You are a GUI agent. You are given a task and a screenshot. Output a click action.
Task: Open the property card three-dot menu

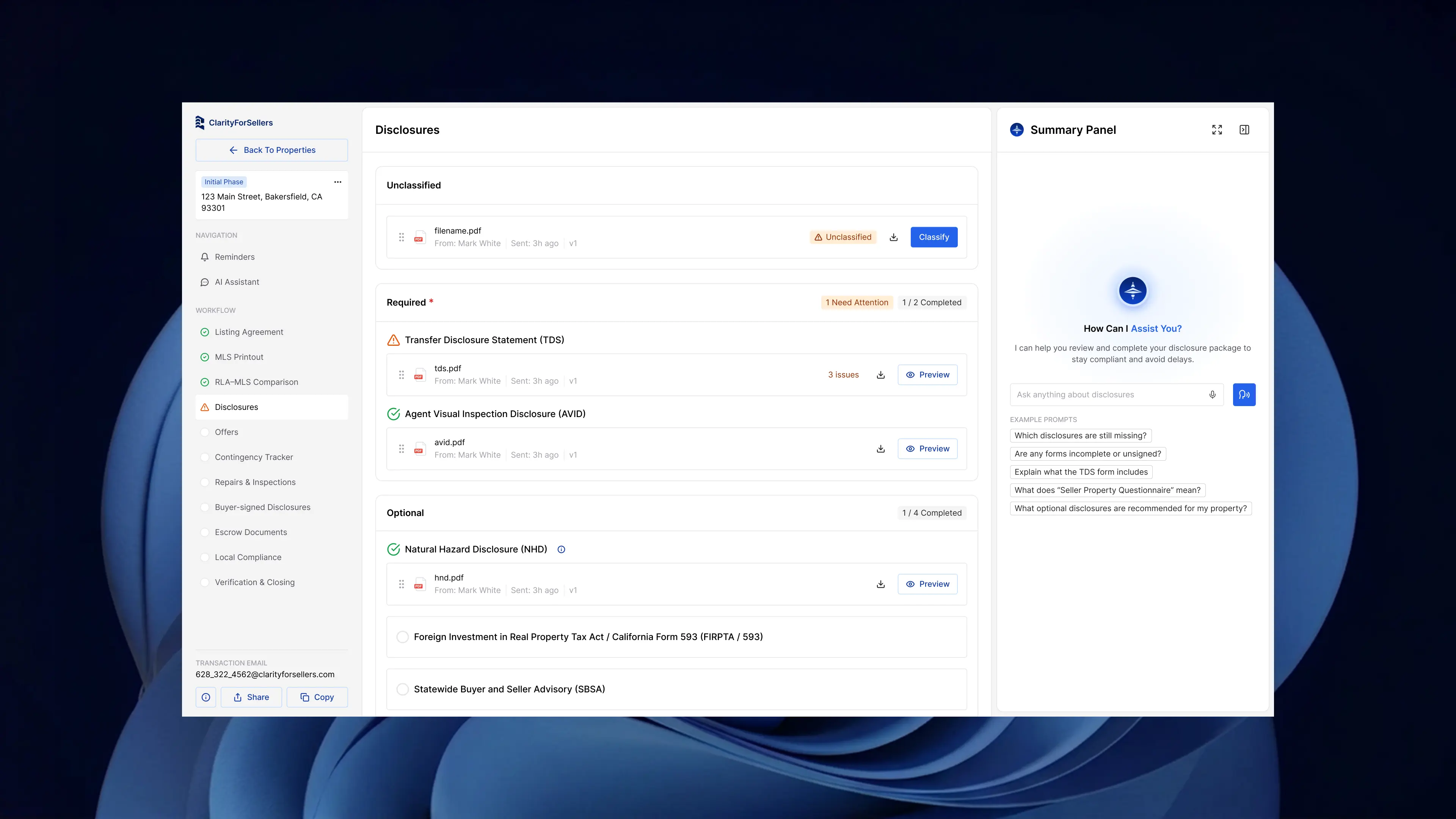[x=337, y=182]
